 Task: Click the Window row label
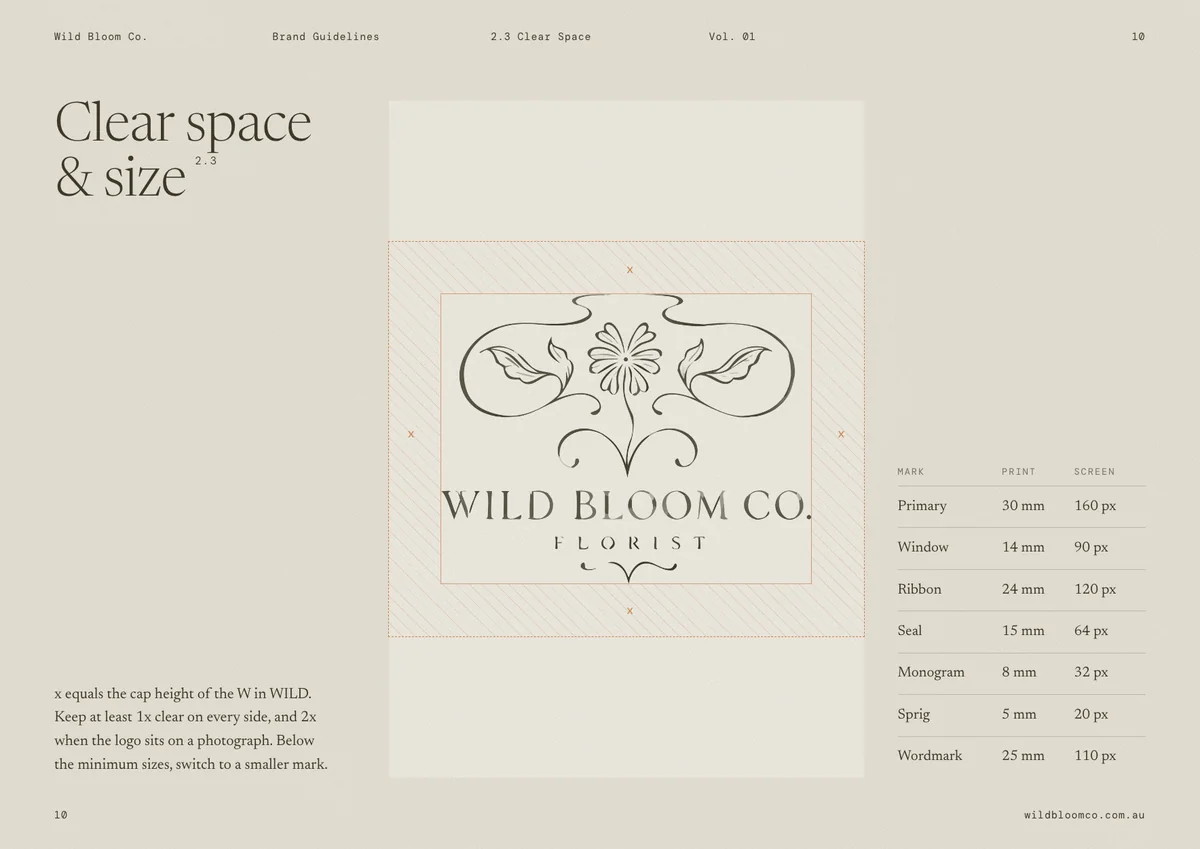coord(923,547)
